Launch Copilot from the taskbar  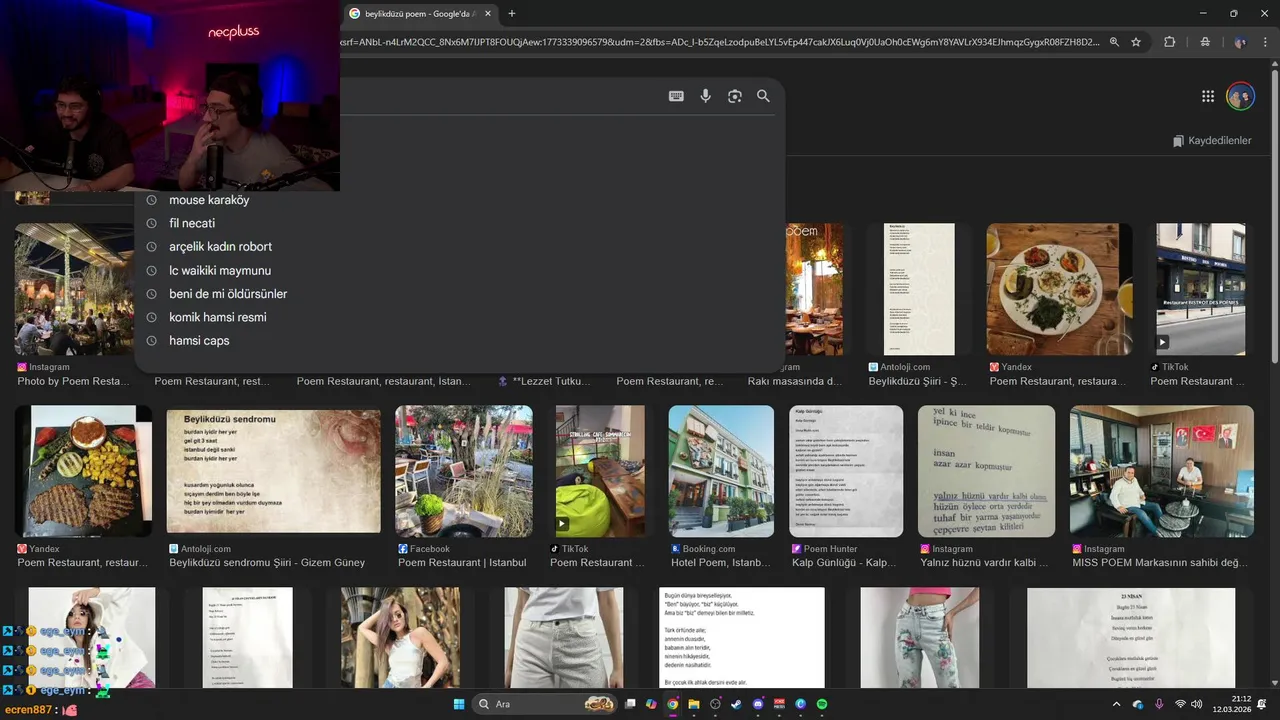point(651,704)
